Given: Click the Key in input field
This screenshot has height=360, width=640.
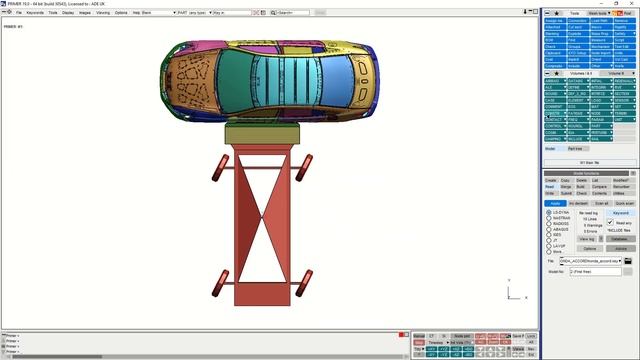Looking at the screenshot, I should pos(232,13).
